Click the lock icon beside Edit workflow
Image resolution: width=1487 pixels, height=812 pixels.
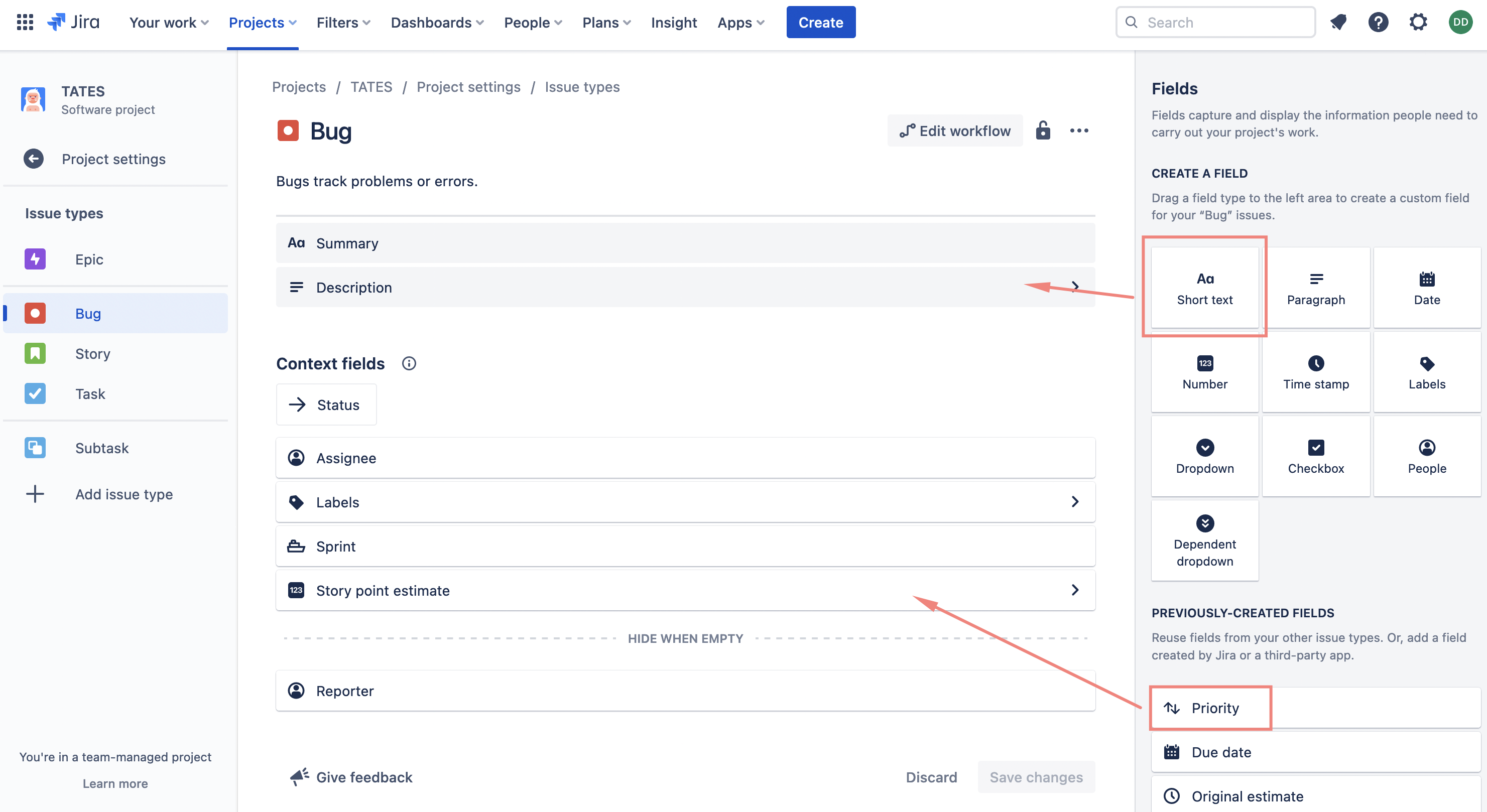(x=1043, y=130)
